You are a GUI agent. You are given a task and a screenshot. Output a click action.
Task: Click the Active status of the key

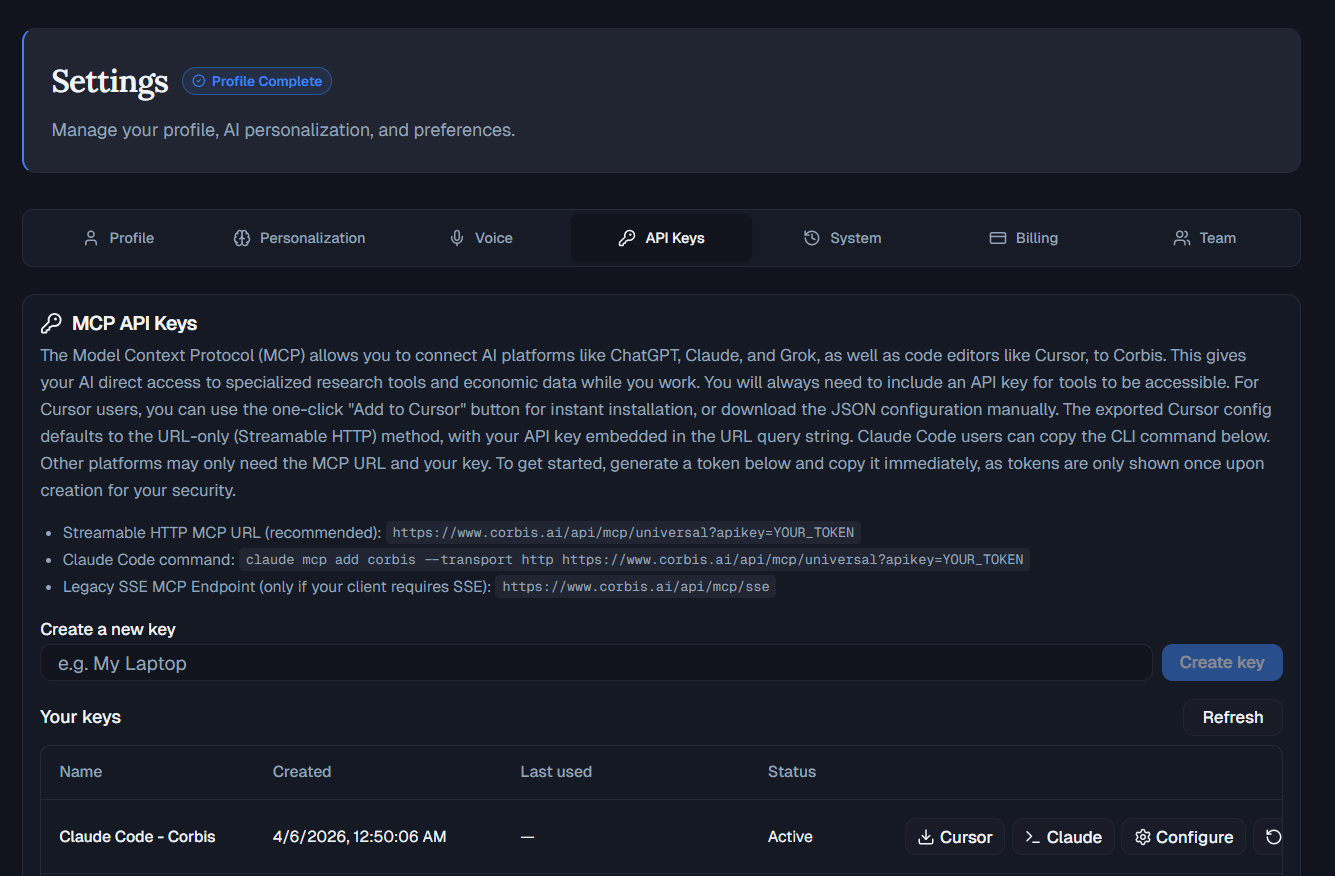coord(790,837)
